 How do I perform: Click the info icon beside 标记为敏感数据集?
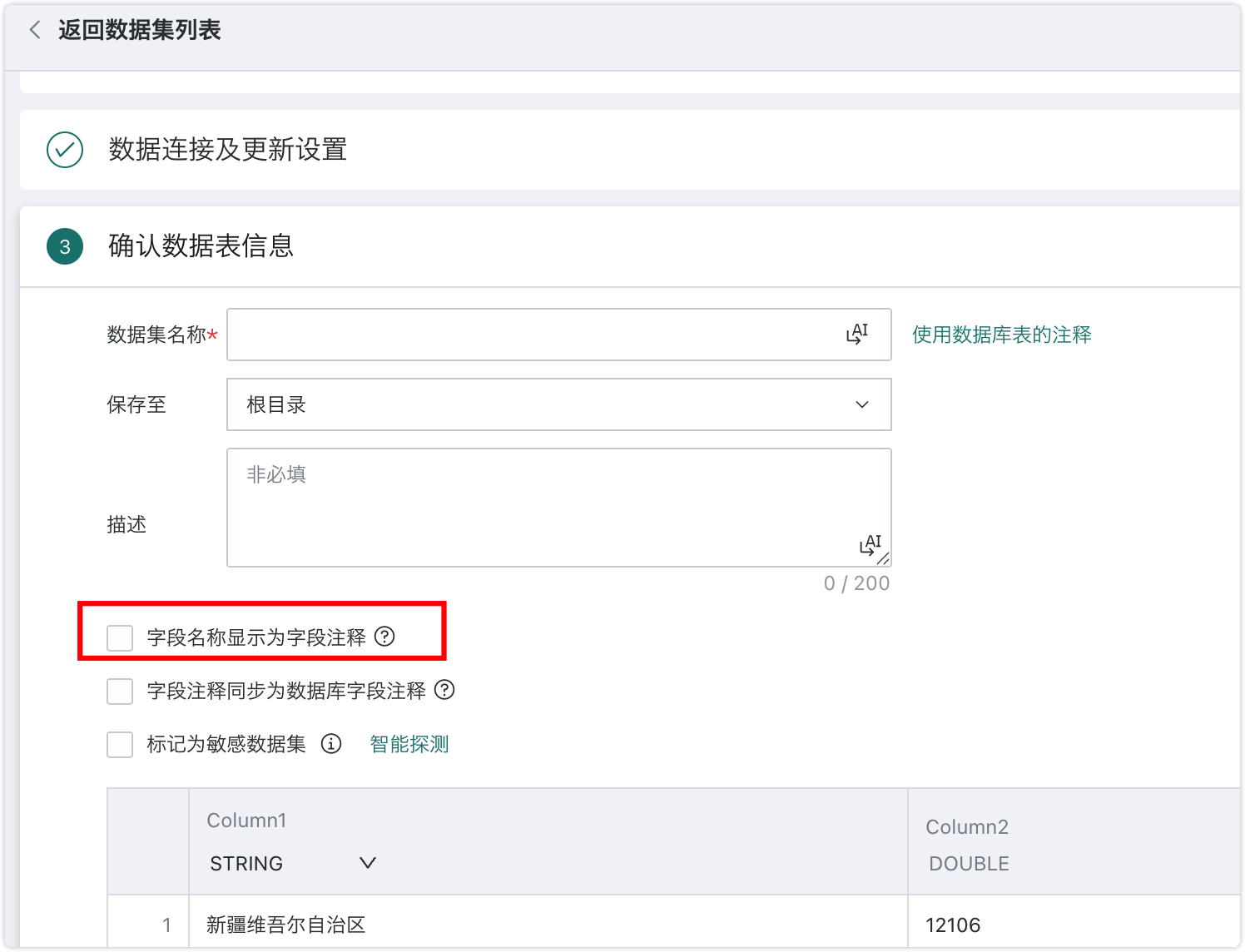332,744
